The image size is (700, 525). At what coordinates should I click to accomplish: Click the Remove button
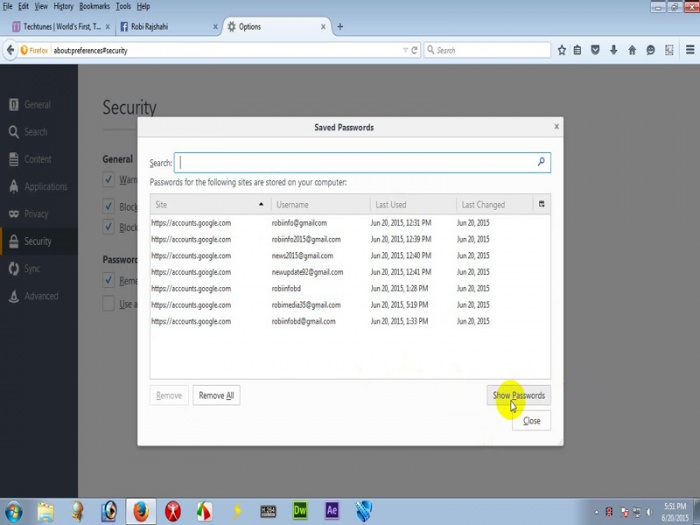tap(169, 395)
